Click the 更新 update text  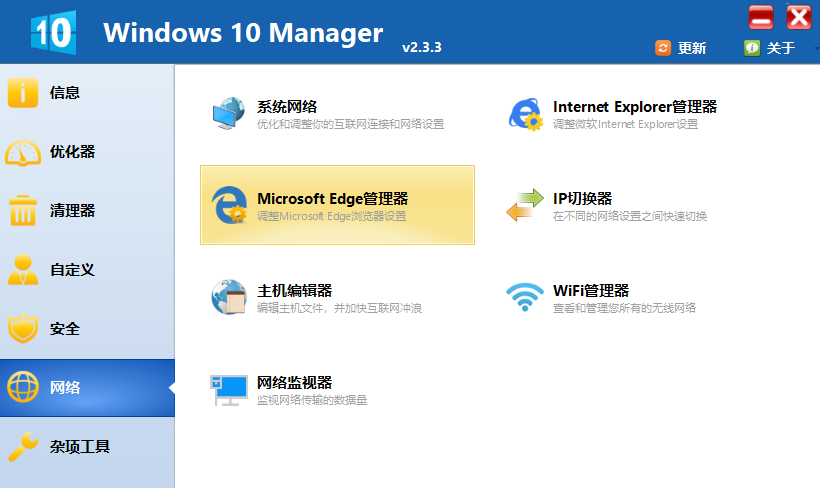tap(692, 48)
